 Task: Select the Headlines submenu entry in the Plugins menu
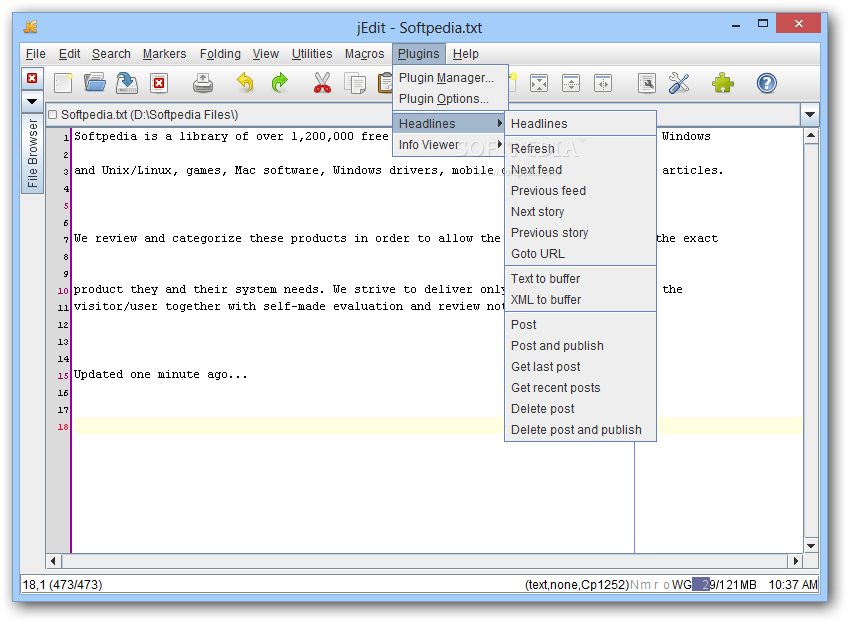click(x=449, y=123)
